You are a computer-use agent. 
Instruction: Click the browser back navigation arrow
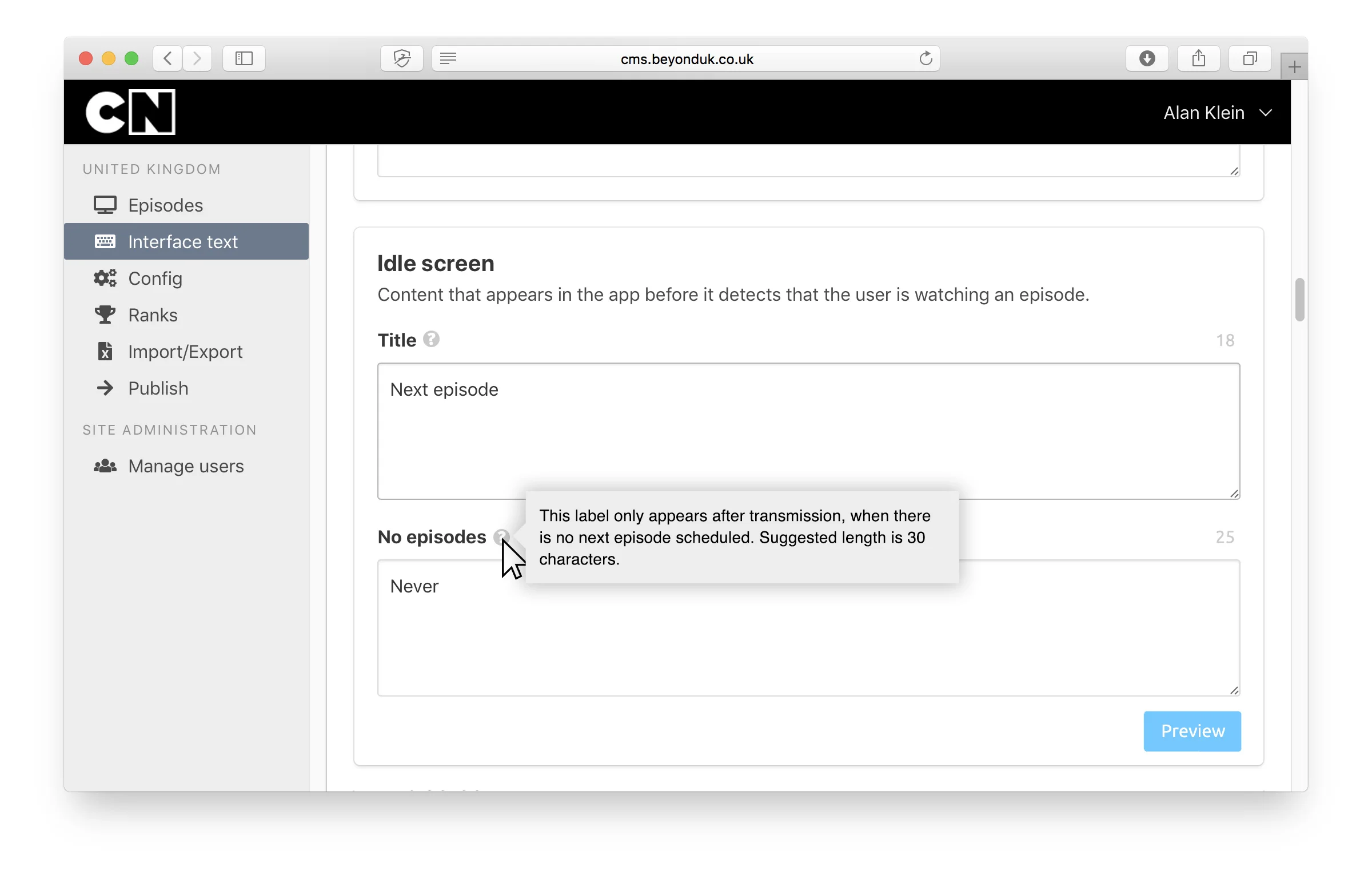(x=168, y=58)
